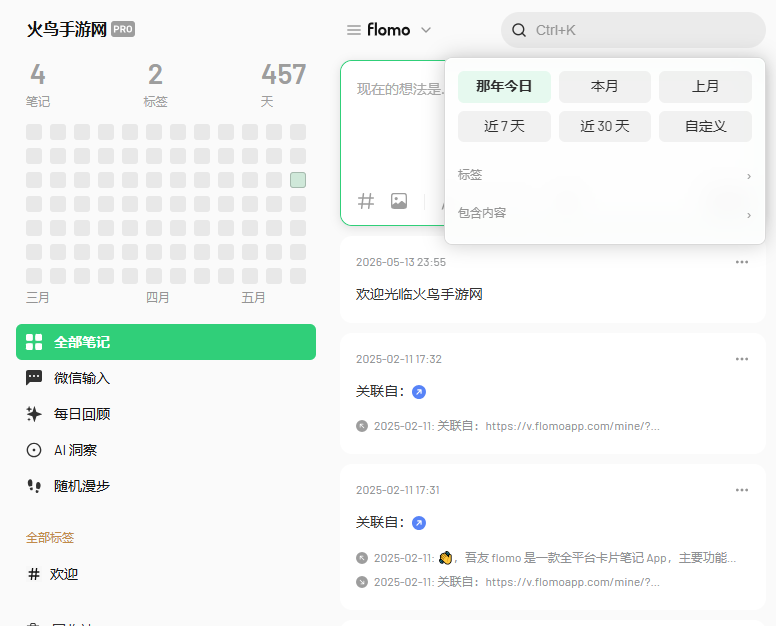Click the 随机漫步 footprints icon

click(34, 486)
